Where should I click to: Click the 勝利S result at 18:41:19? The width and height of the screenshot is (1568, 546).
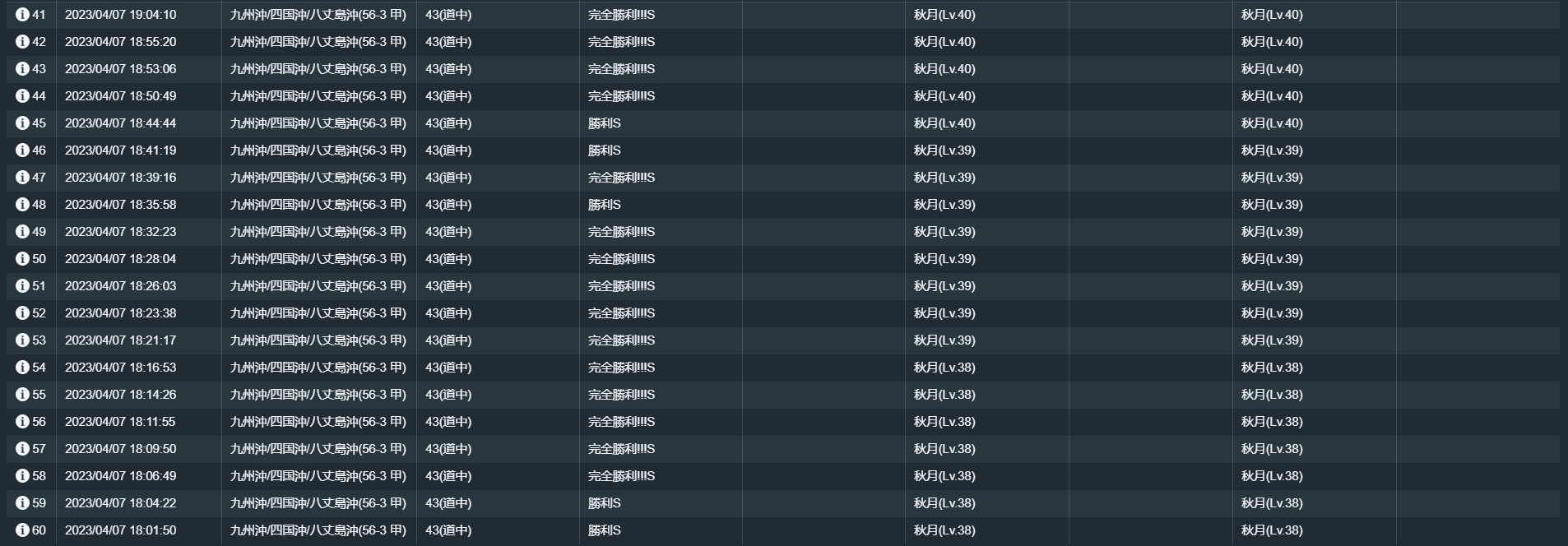click(x=604, y=150)
